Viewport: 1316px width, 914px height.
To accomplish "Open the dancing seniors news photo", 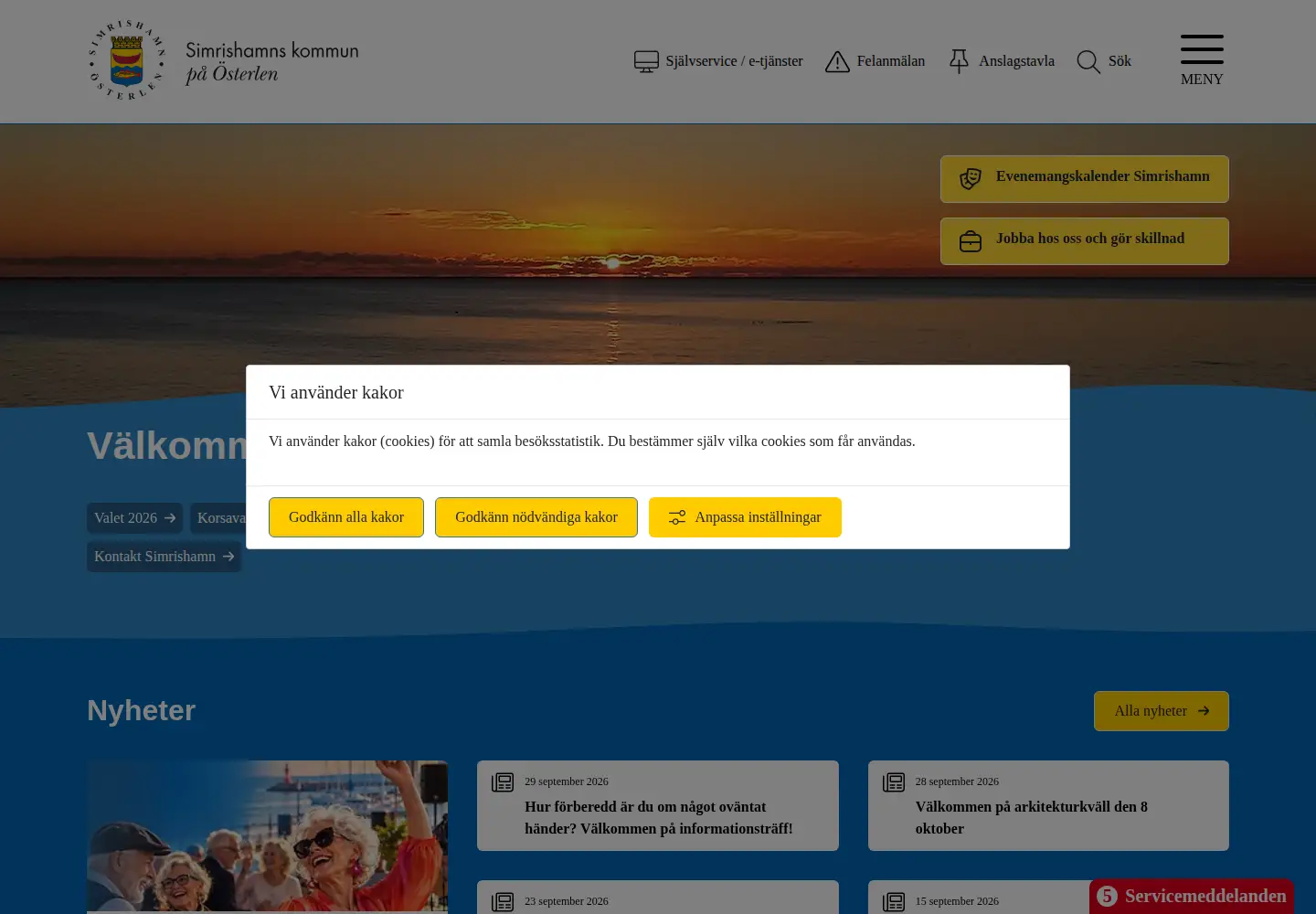I will click(267, 836).
